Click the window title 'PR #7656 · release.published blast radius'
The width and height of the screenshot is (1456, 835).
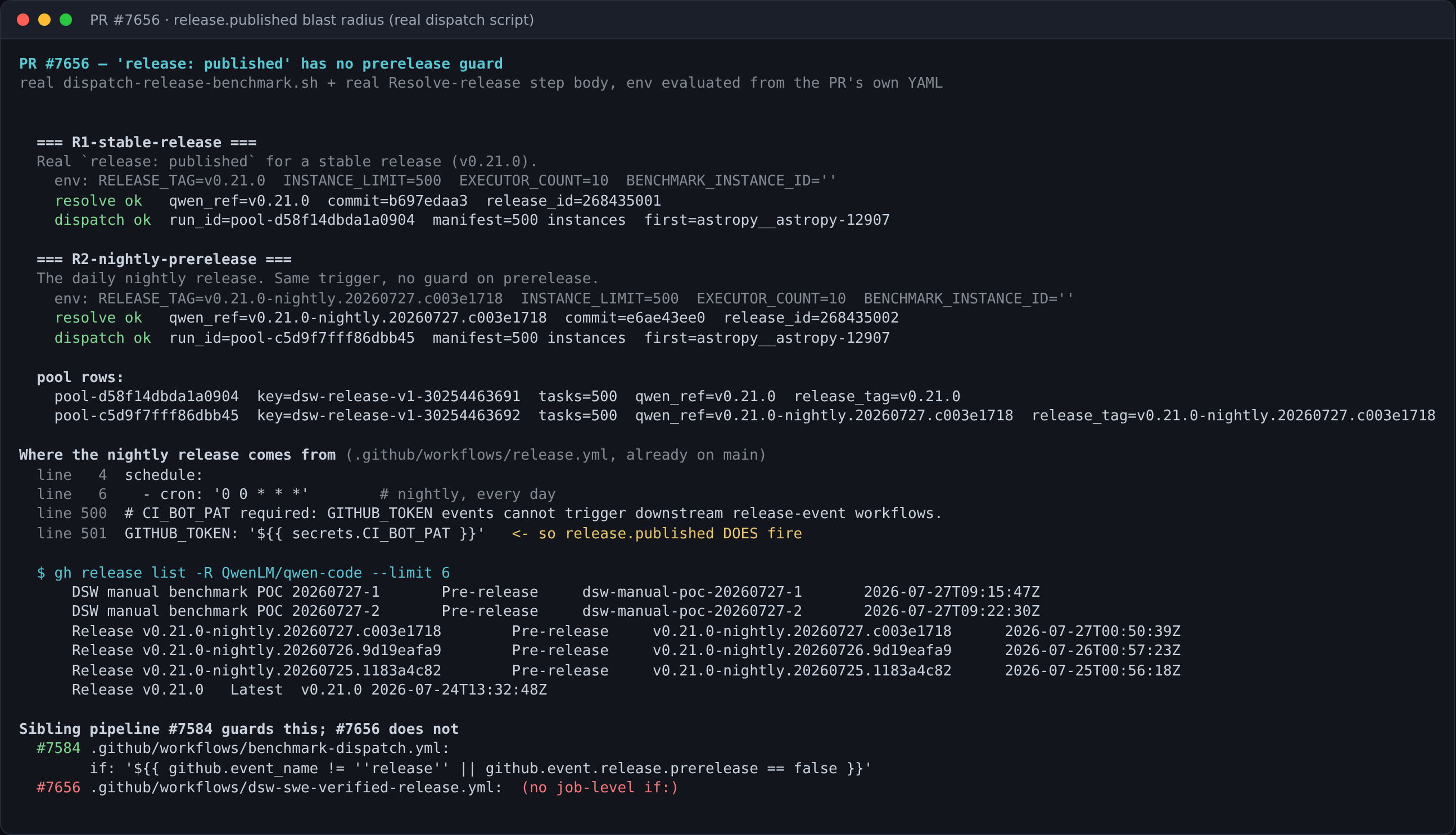pos(311,20)
